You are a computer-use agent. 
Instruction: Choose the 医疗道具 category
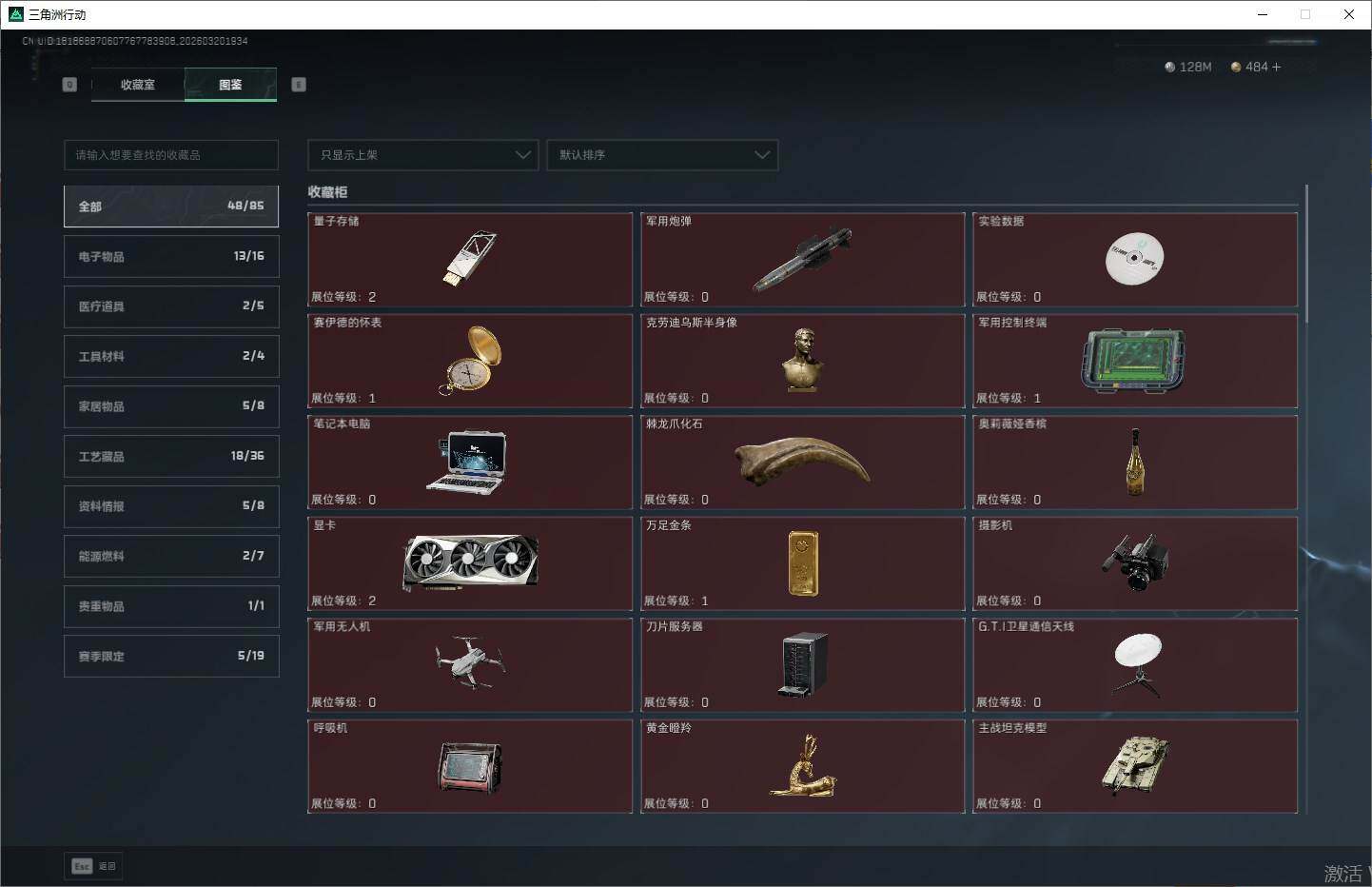(171, 306)
